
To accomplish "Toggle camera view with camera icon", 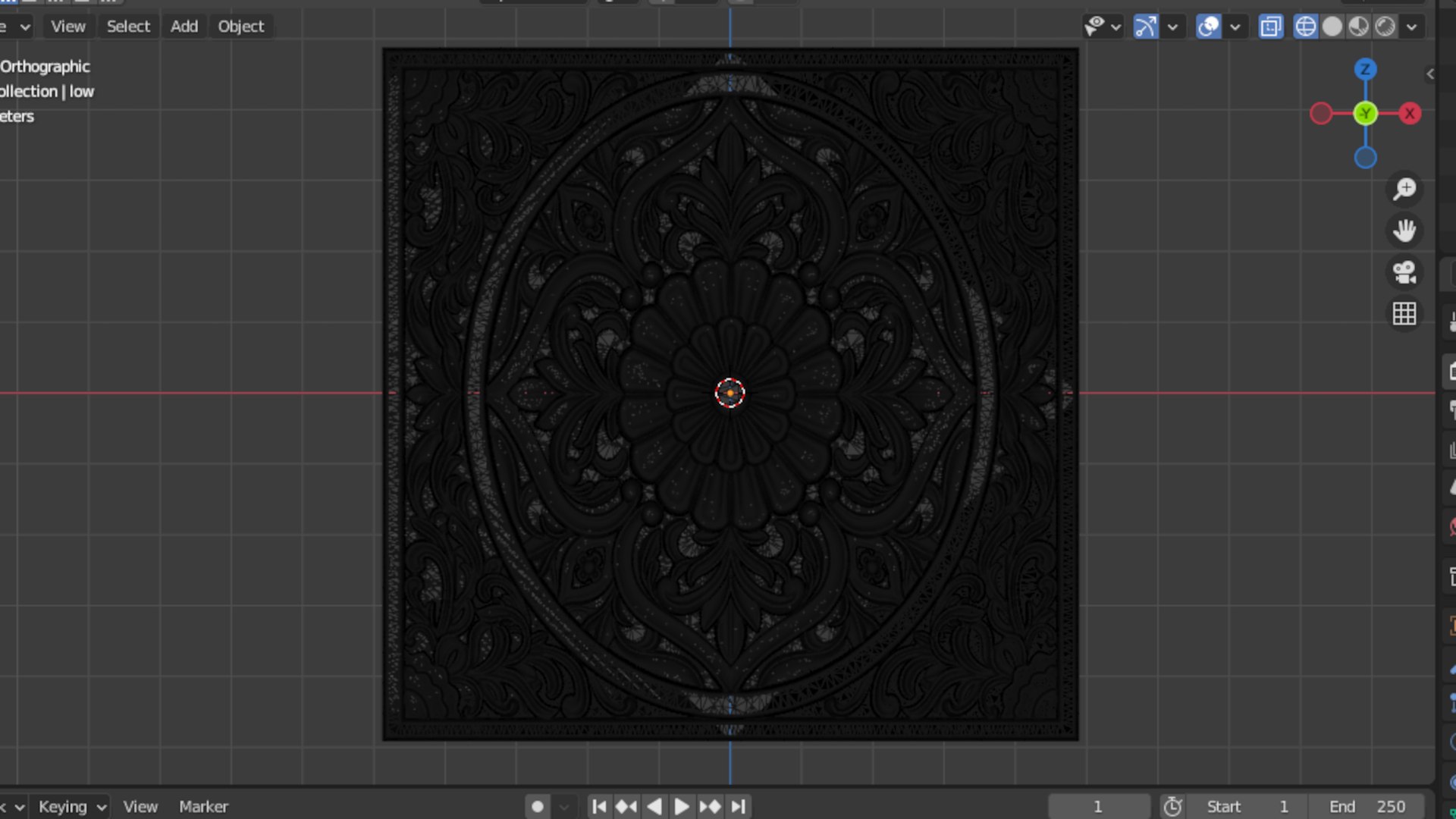I will click(1404, 272).
